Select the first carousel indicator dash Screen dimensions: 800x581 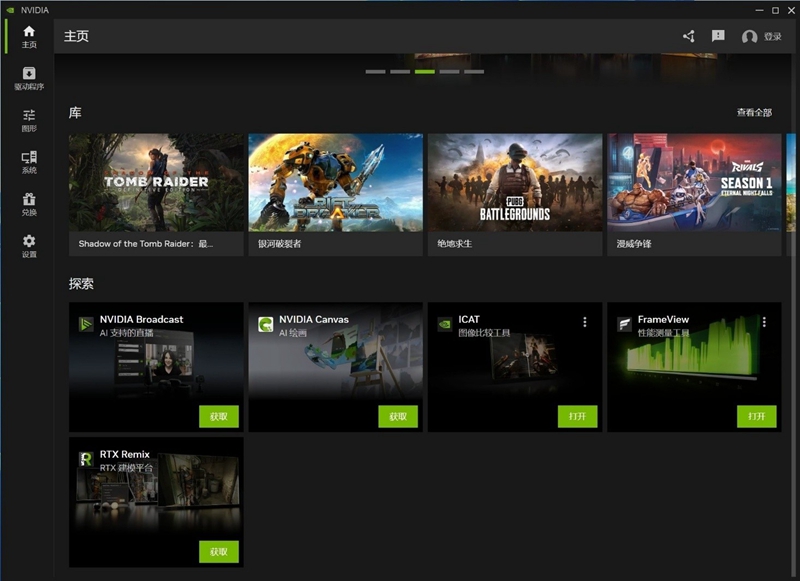point(375,72)
